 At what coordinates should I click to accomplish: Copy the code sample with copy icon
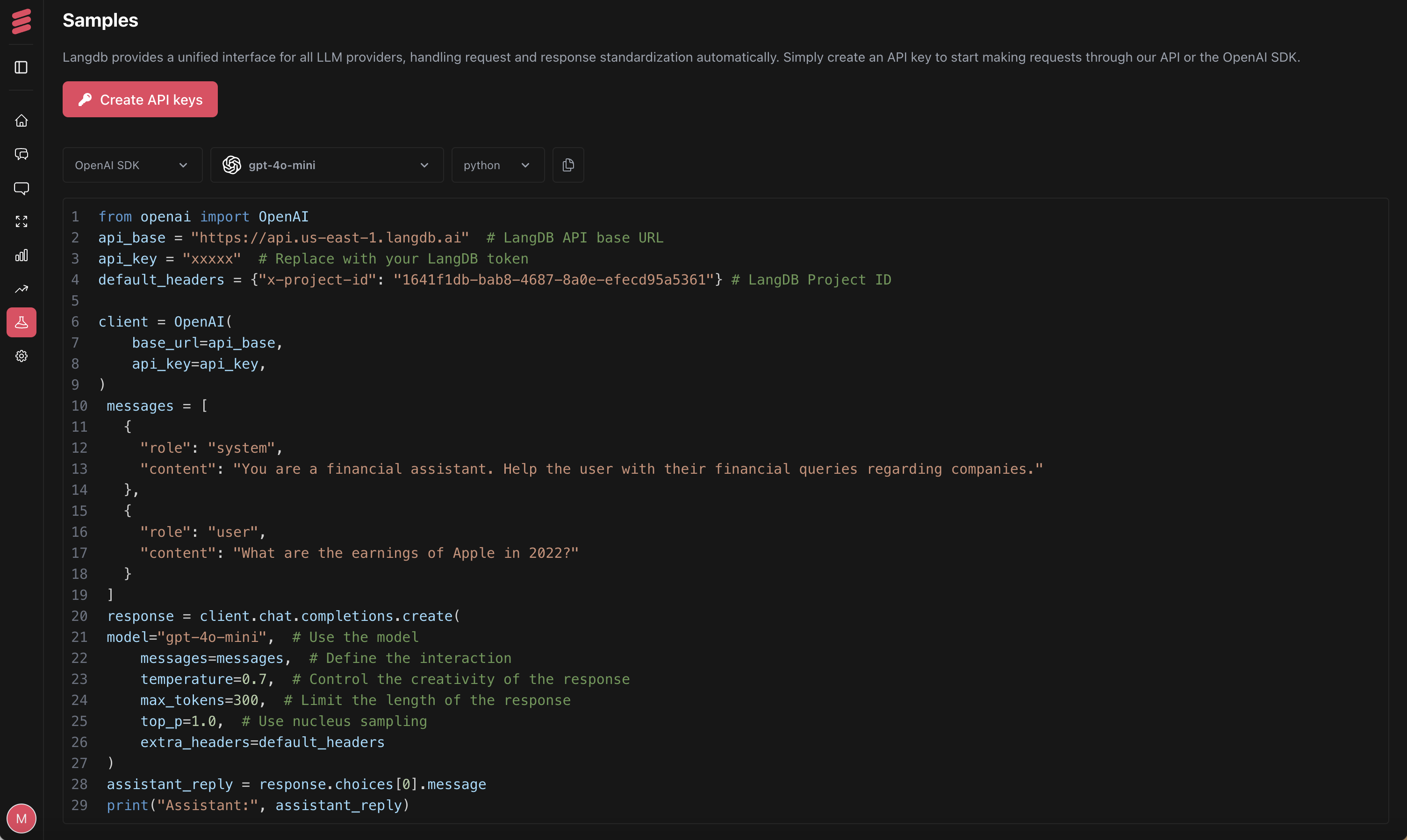(x=568, y=165)
